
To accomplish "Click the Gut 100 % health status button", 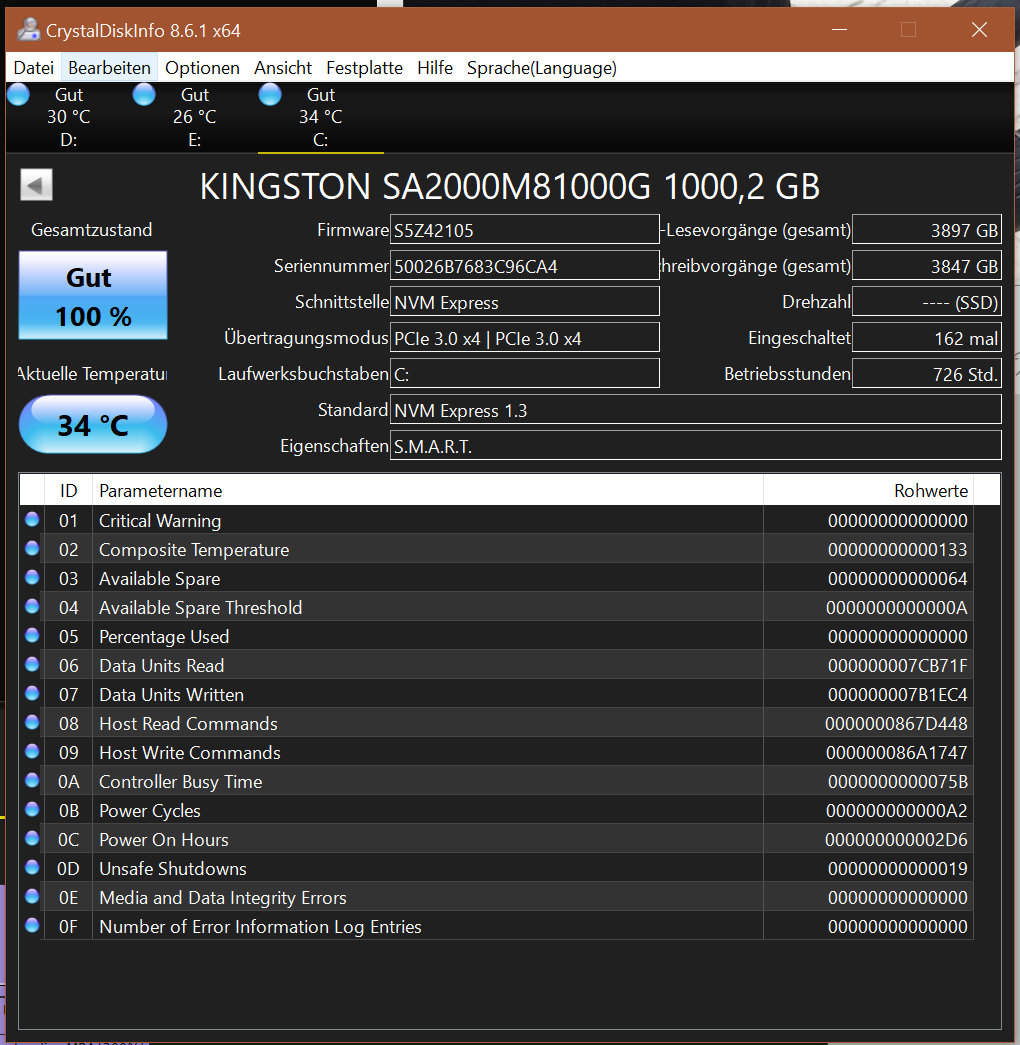I will tap(93, 295).
